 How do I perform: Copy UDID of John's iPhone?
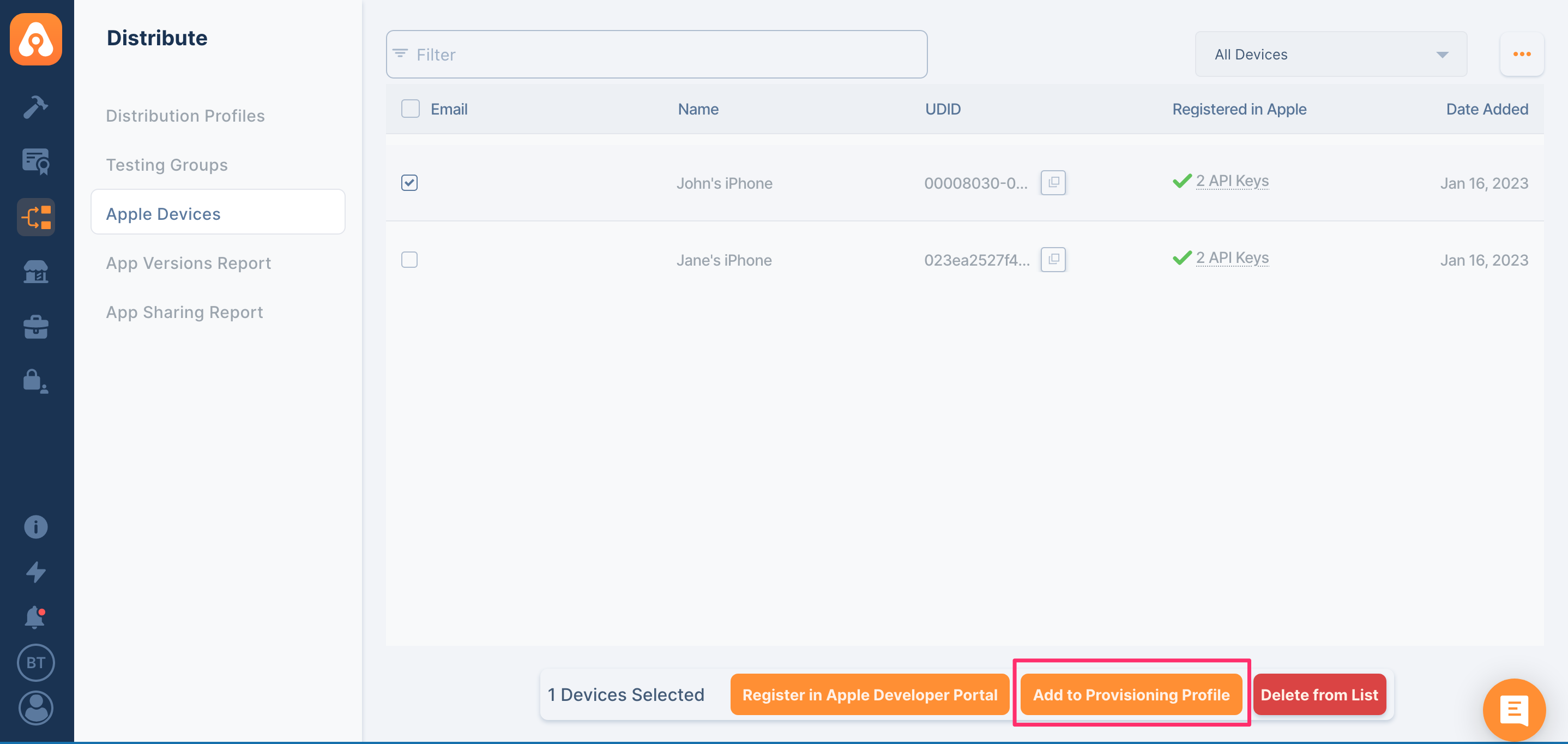(x=1053, y=183)
